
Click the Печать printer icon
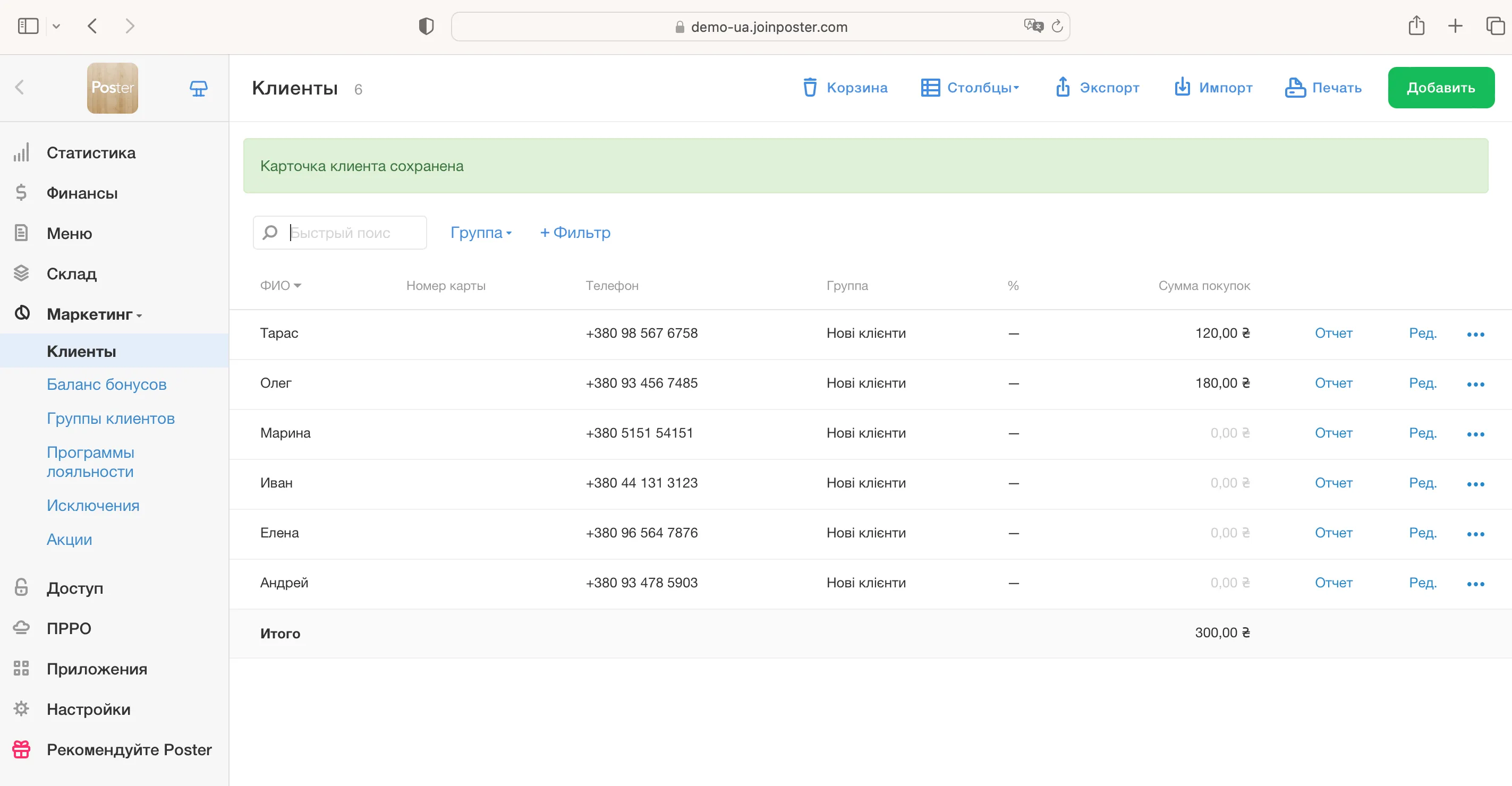pos(1294,88)
